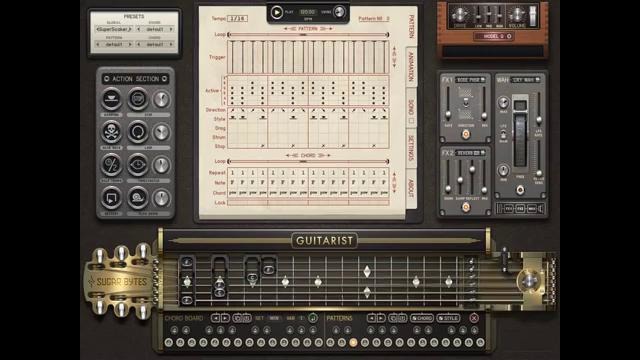
Task: Click the eye-shaped action button
Action: [x=138, y=165]
